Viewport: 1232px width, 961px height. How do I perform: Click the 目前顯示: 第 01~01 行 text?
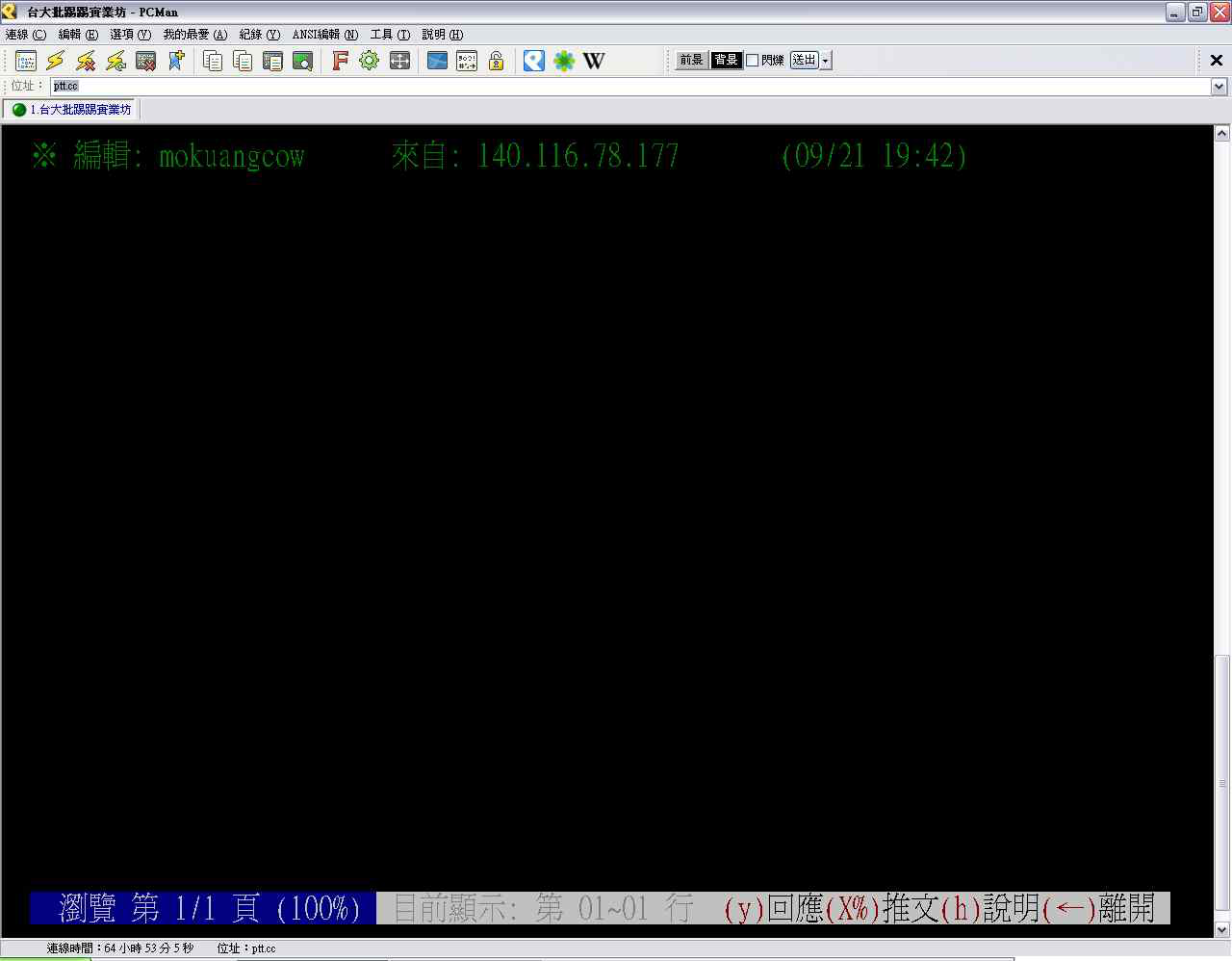[544, 908]
